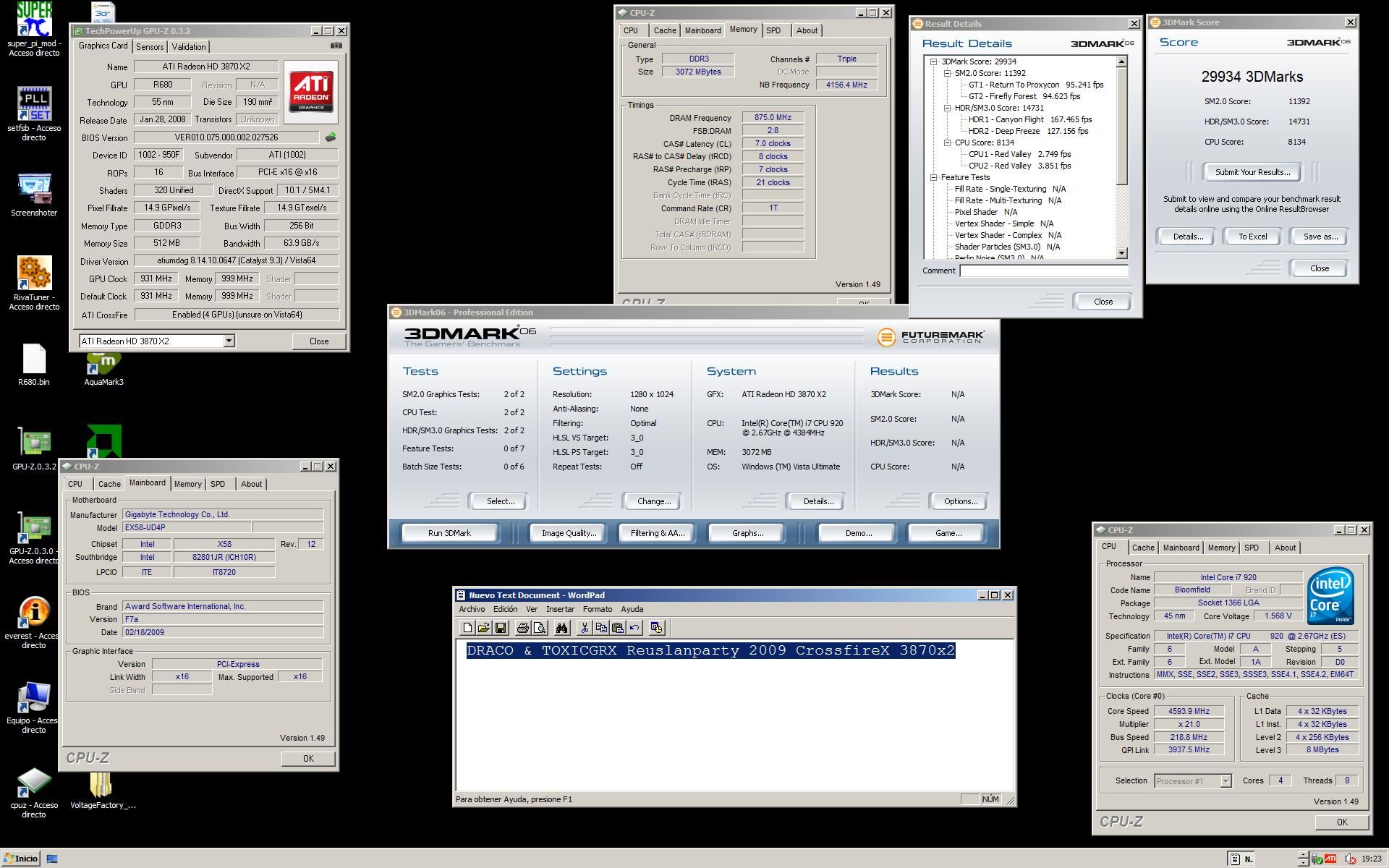This screenshot has height=868, width=1389.
Task: Click Image Quality button in 3DMark06
Action: click(x=569, y=533)
